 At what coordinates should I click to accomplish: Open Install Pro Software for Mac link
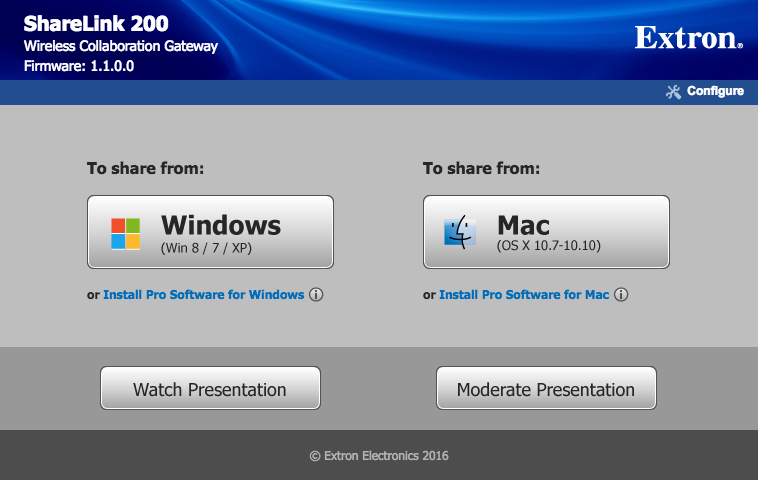point(524,294)
